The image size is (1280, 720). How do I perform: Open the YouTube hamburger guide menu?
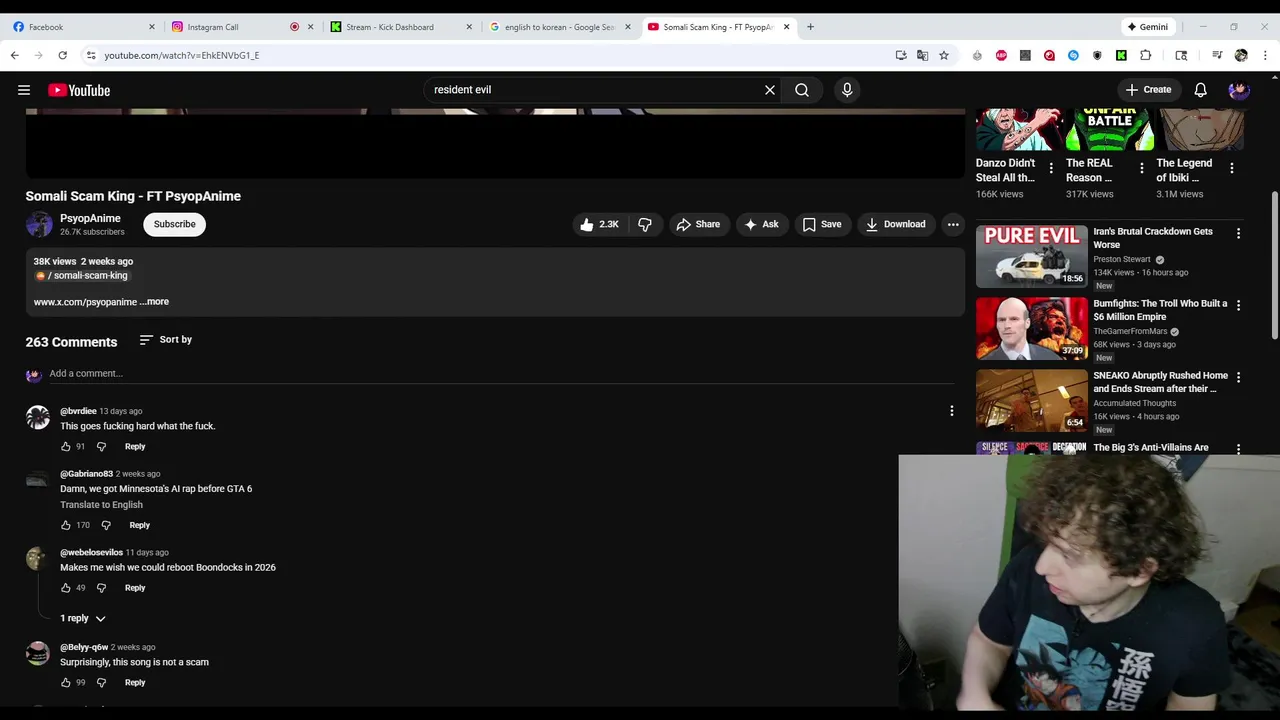tap(24, 90)
